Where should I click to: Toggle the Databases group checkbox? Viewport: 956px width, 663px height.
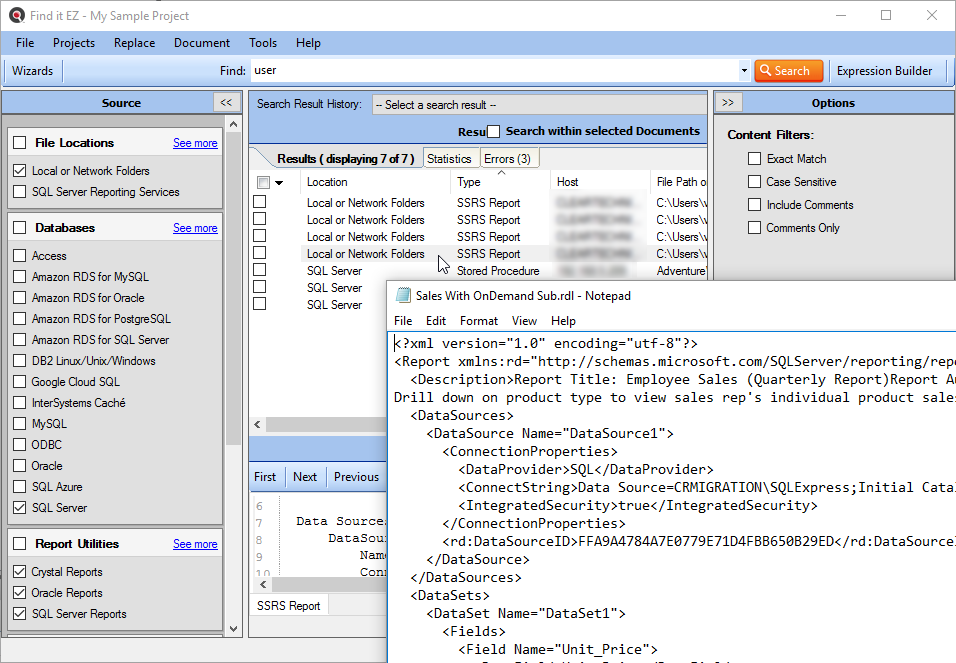pyautogui.click(x=20, y=228)
